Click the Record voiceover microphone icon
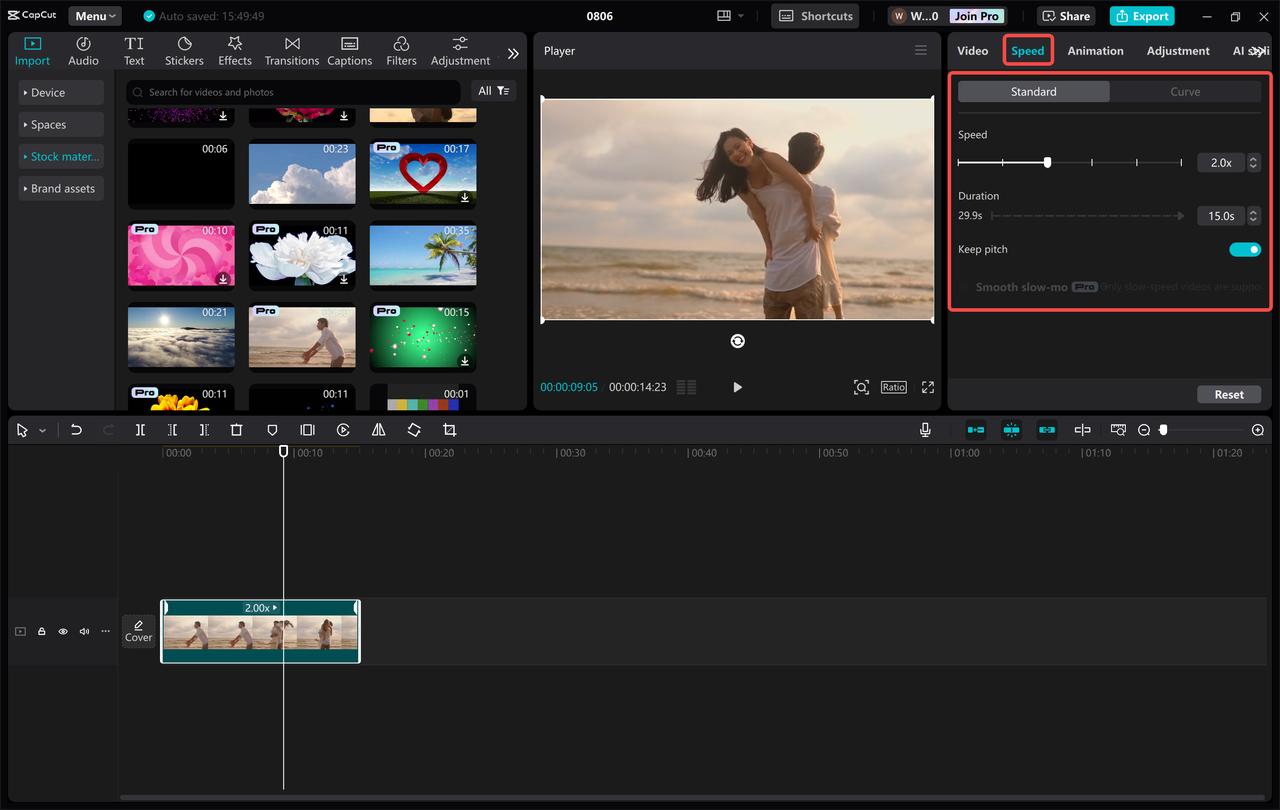 [925, 429]
